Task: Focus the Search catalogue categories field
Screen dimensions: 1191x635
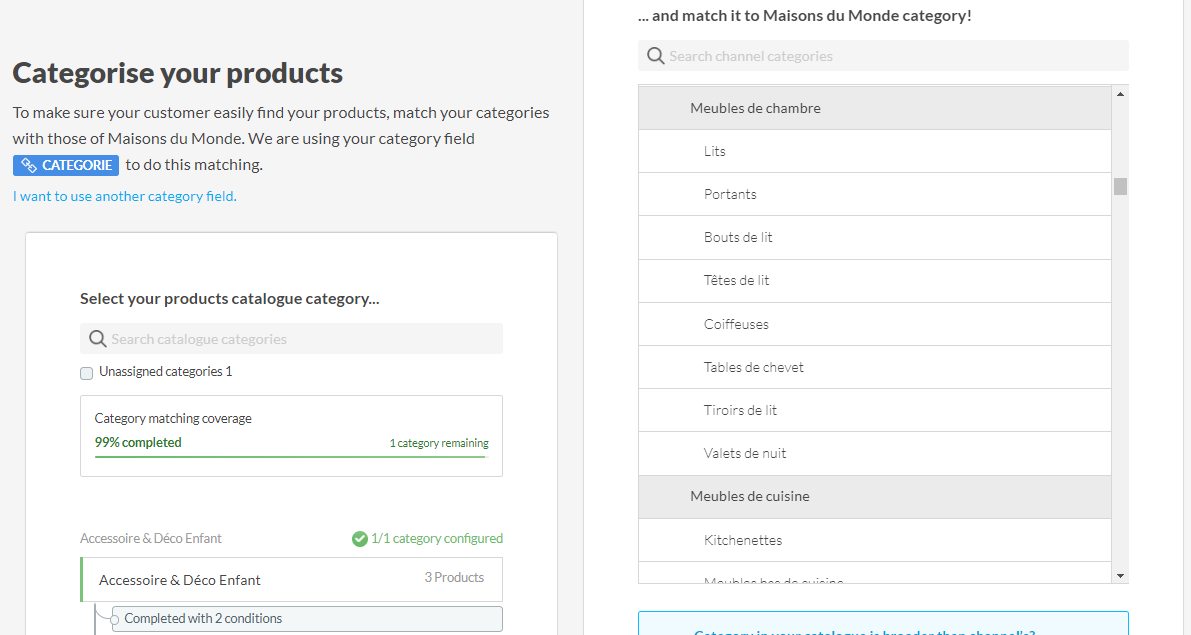Action: (300, 339)
